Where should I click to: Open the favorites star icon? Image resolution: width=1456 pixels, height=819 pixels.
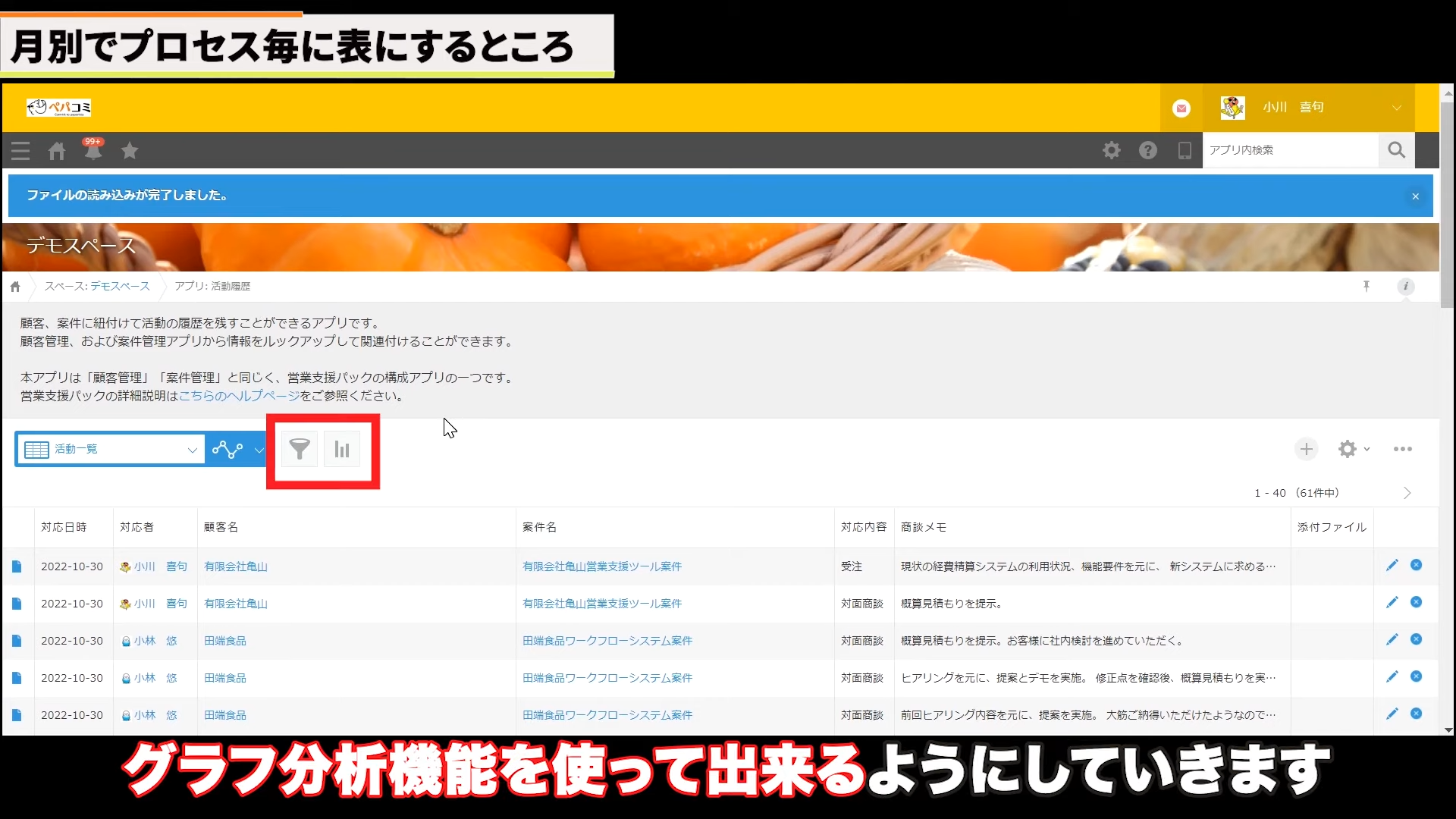pos(130,151)
